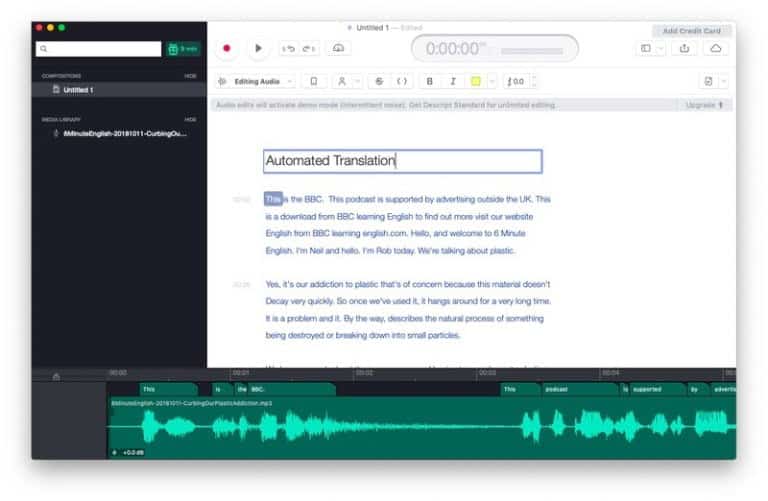Screen dimensions: 768x501
Task: Toggle italic formatting
Action: [453, 81]
